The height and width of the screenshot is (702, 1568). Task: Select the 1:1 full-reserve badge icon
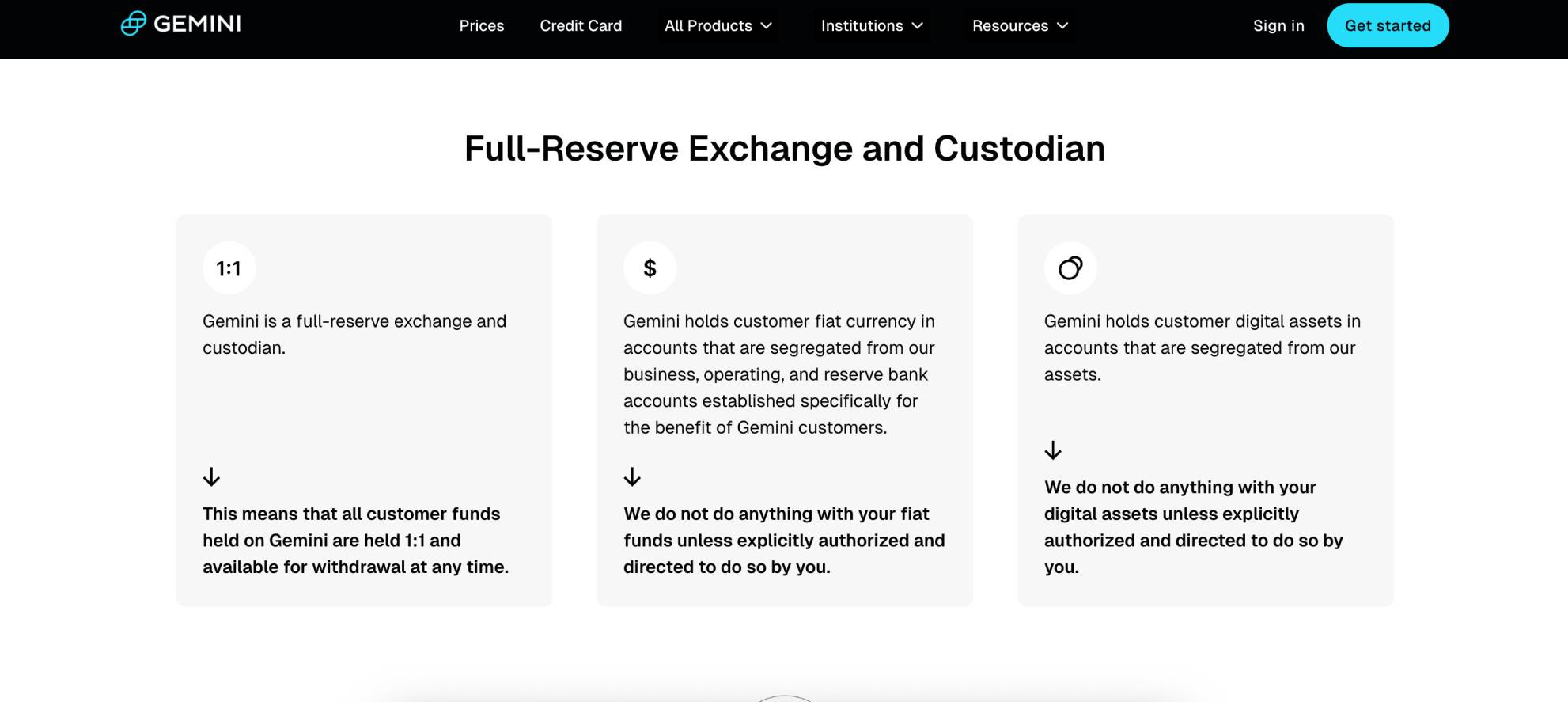(x=229, y=268)
